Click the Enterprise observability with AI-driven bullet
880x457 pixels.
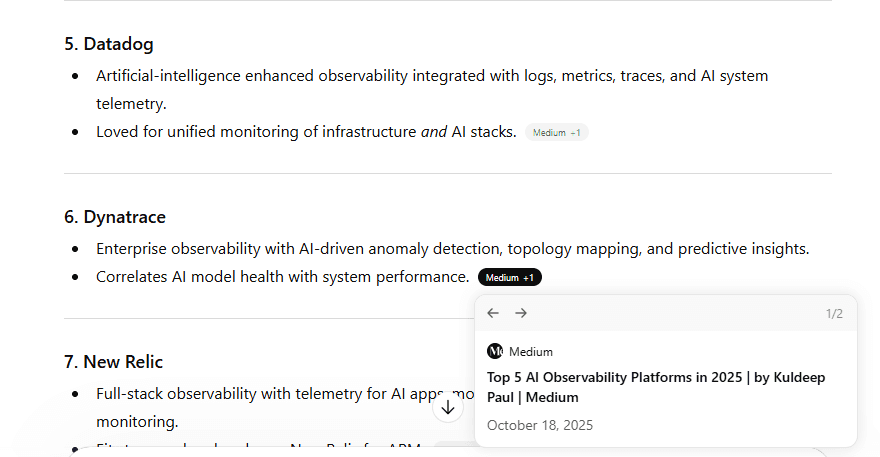pos(453,249)
